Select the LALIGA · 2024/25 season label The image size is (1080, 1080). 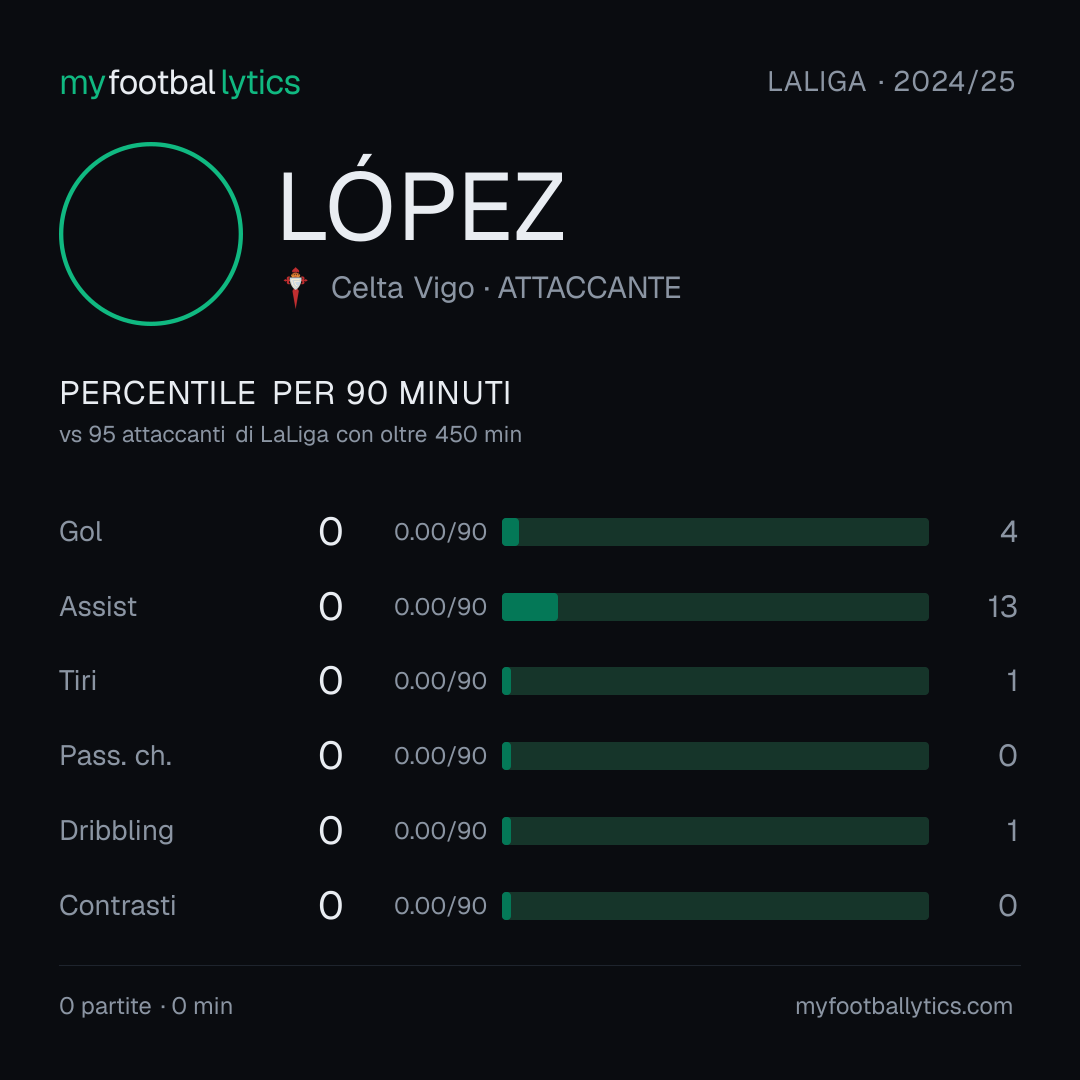click(x=891, y=82)
